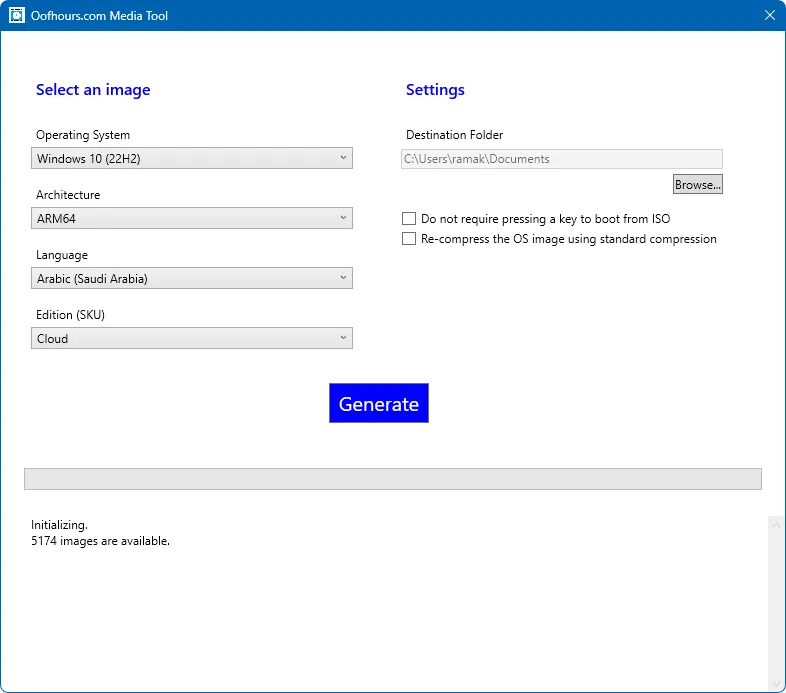Enable 'Do not require pressing a key' checkbox
This screenshot has height=693, width=786.
(x=409, y=218)
